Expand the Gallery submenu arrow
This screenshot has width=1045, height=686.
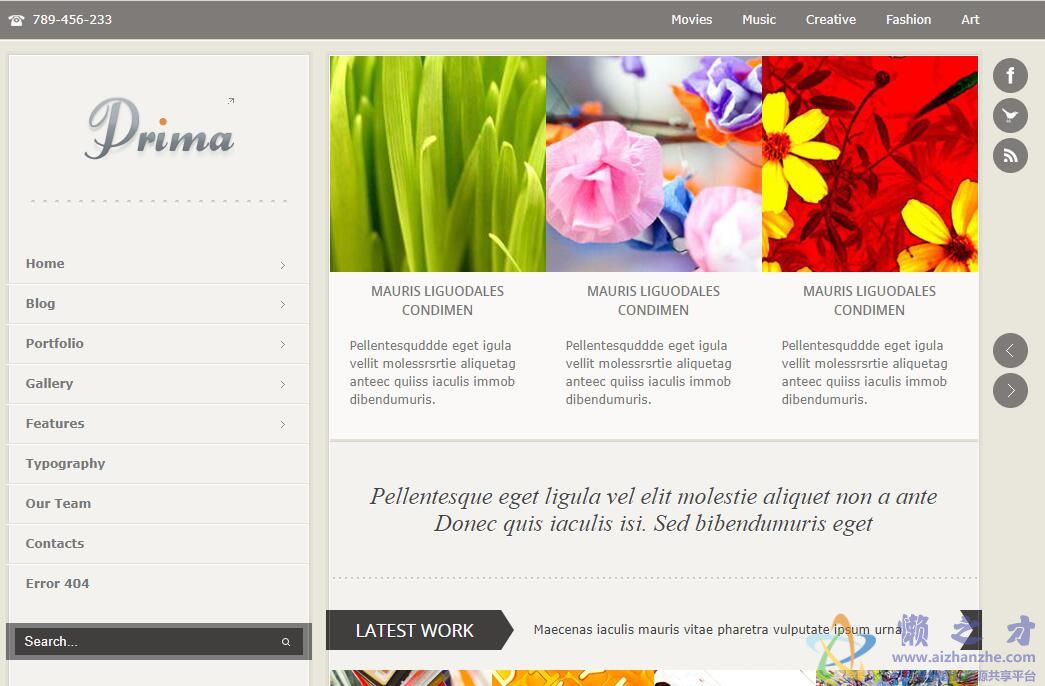tap(283, 385)
